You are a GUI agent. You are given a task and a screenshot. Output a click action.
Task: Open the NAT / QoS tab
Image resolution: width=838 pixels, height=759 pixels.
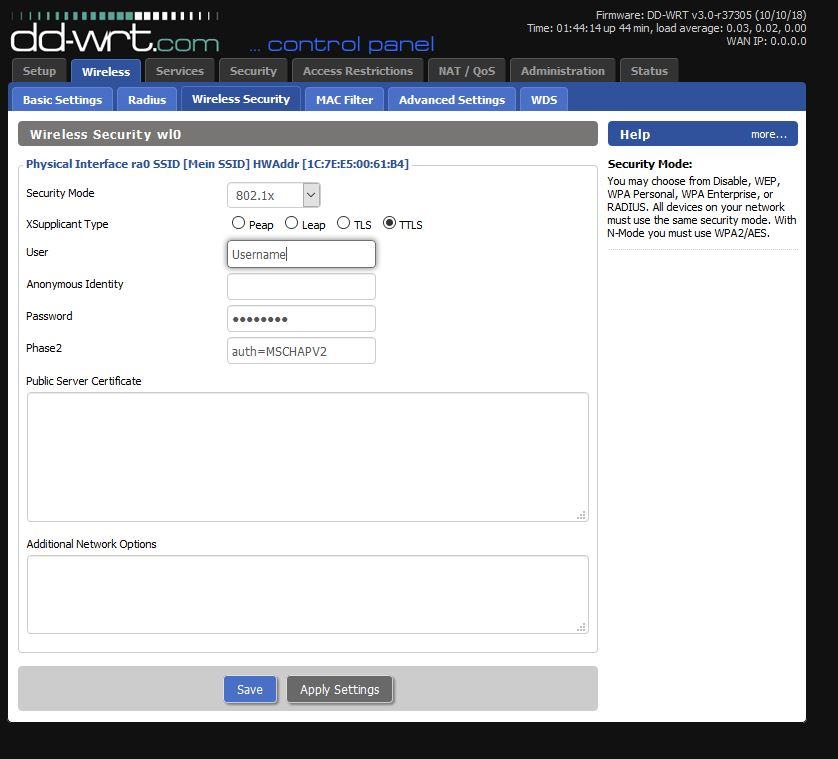pyautogui.click(x=467, y=71)
